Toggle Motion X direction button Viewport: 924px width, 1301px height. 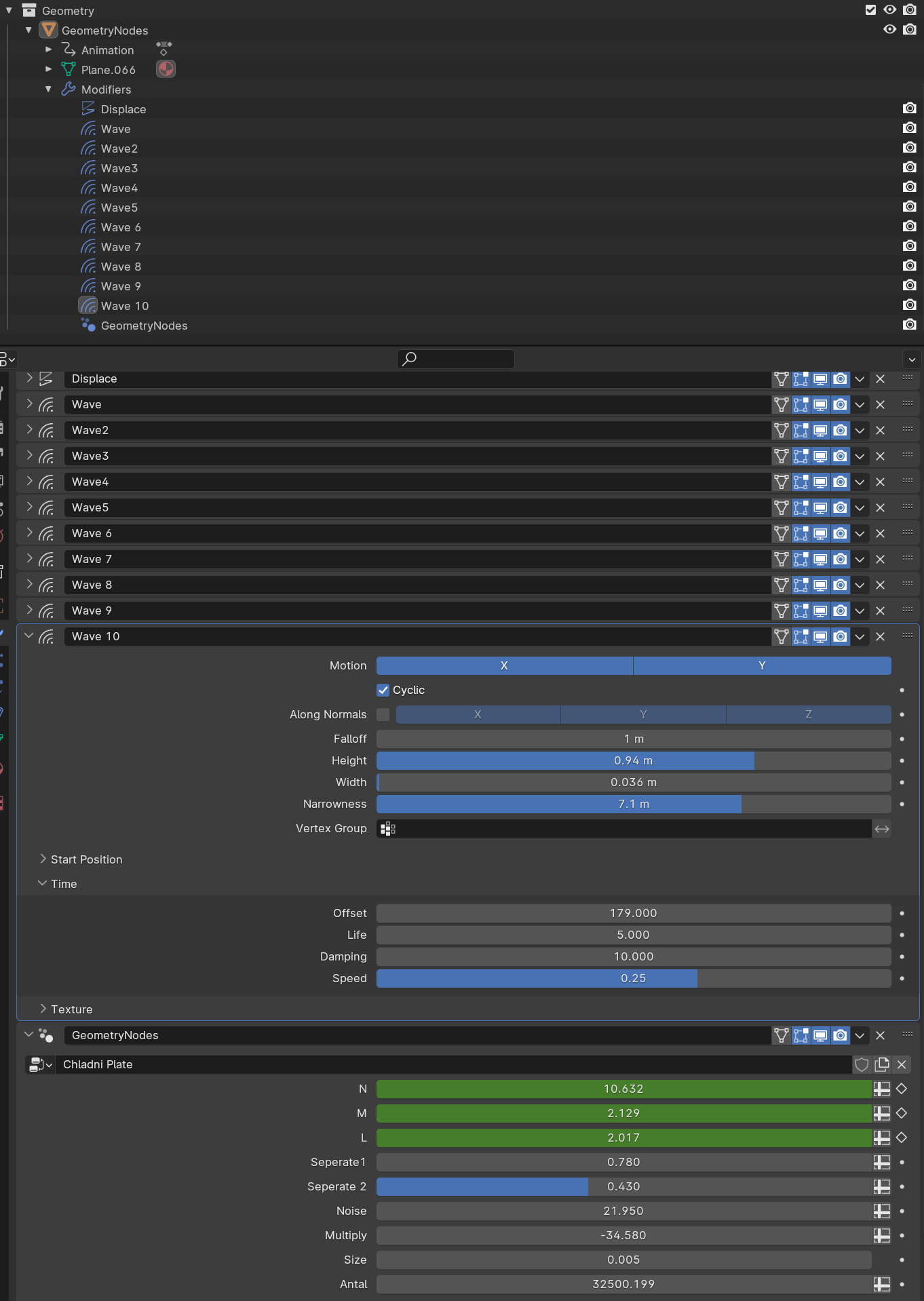click(x=505, y=665)
